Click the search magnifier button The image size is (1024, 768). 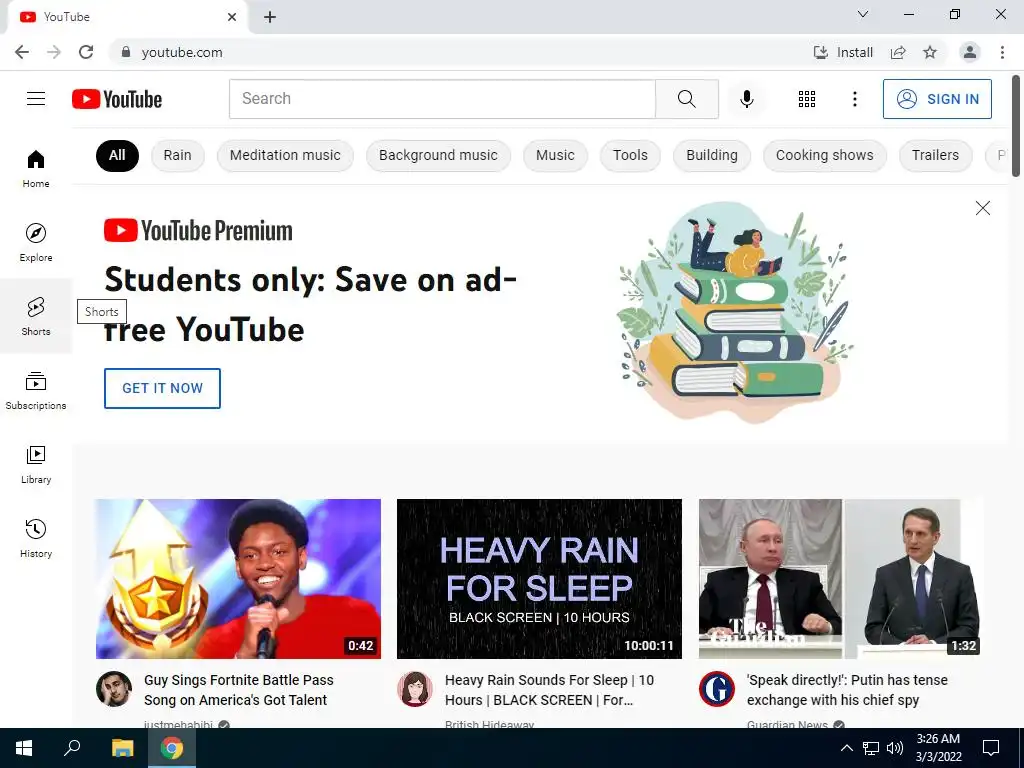(687, 99)
